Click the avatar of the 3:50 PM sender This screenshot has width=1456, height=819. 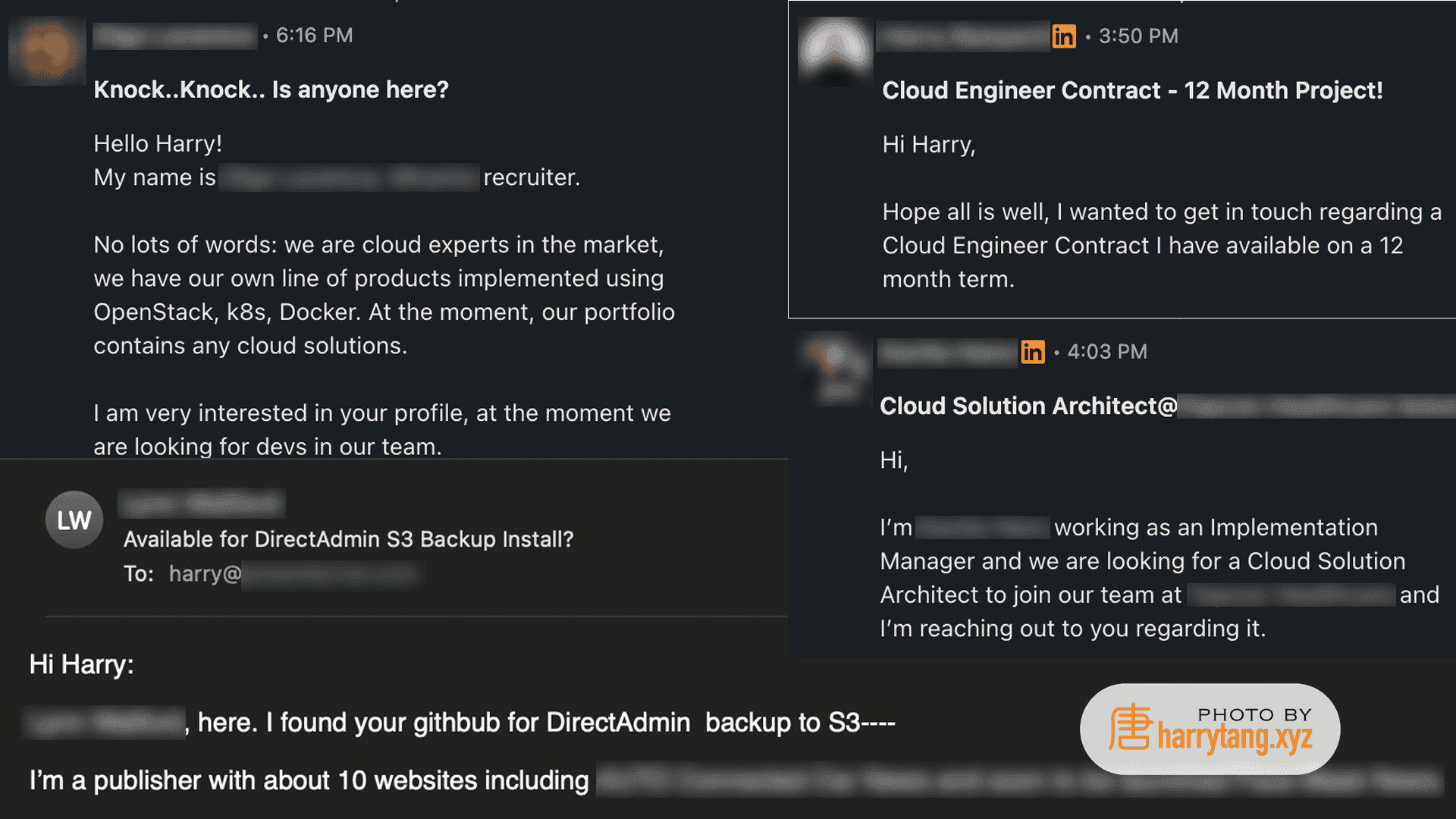835,52
